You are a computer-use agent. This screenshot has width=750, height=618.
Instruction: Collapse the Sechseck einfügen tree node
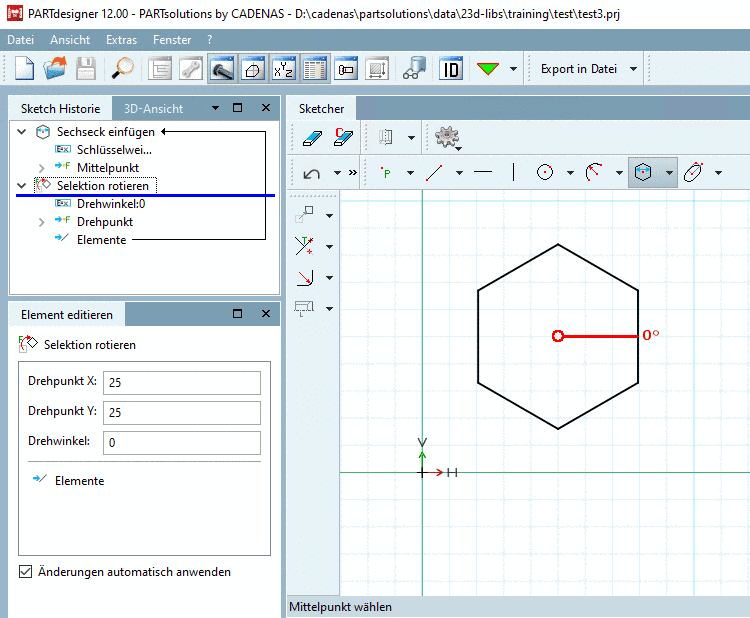[x=22, y=131]
